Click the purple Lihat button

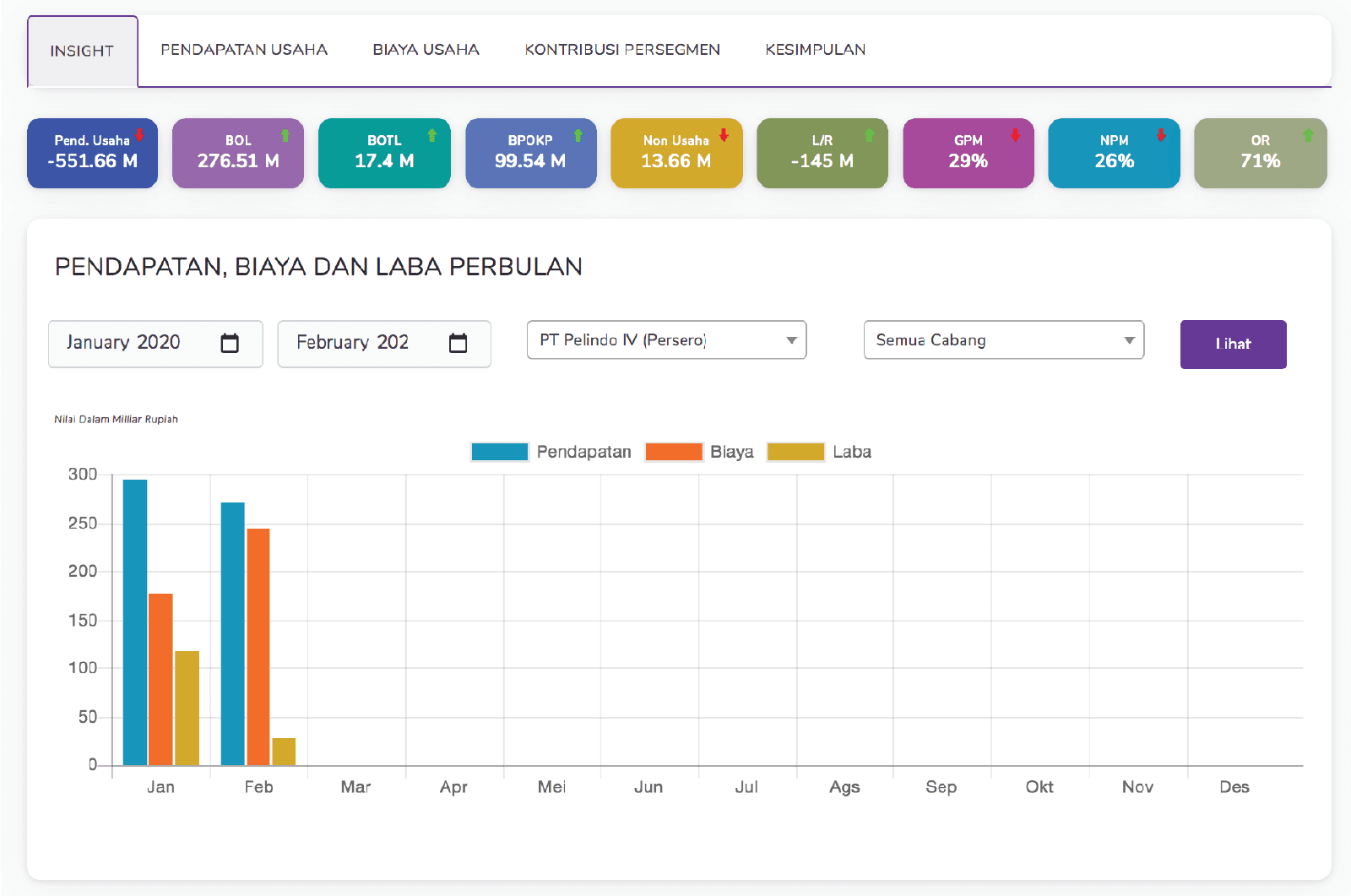click(x=1233, y=344)
